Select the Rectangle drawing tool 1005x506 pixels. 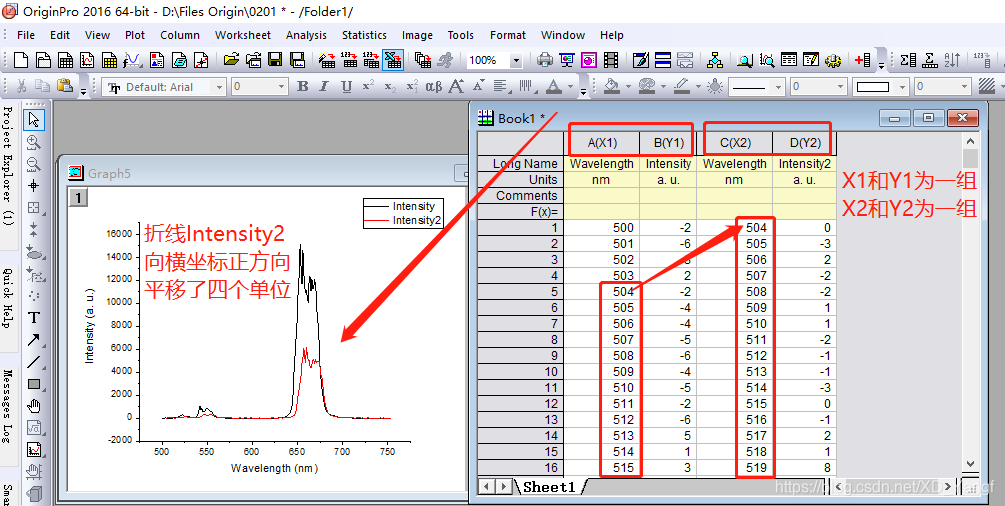[x=34, y=384]
